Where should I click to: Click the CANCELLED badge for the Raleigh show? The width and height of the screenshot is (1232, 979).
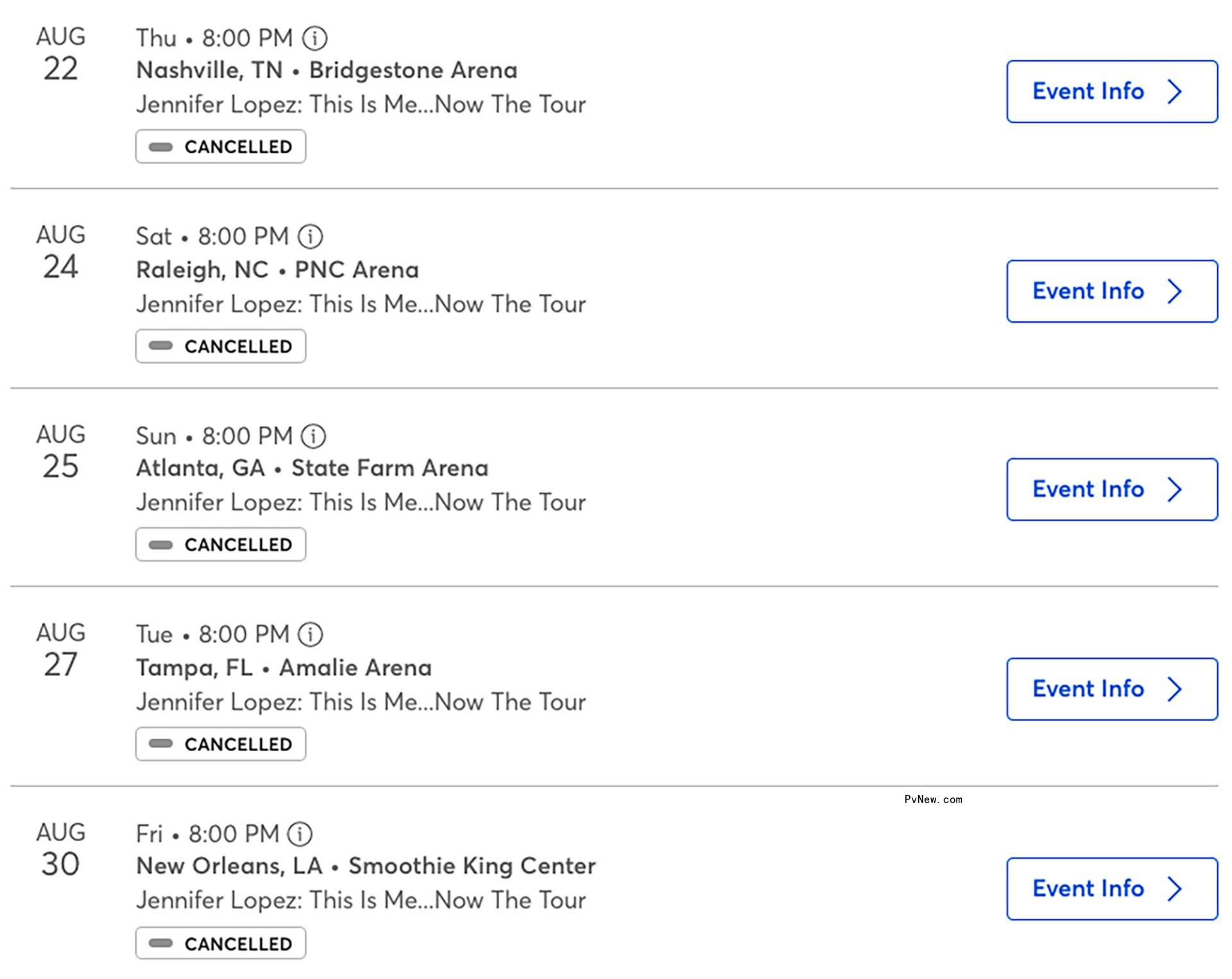[221, 346]
